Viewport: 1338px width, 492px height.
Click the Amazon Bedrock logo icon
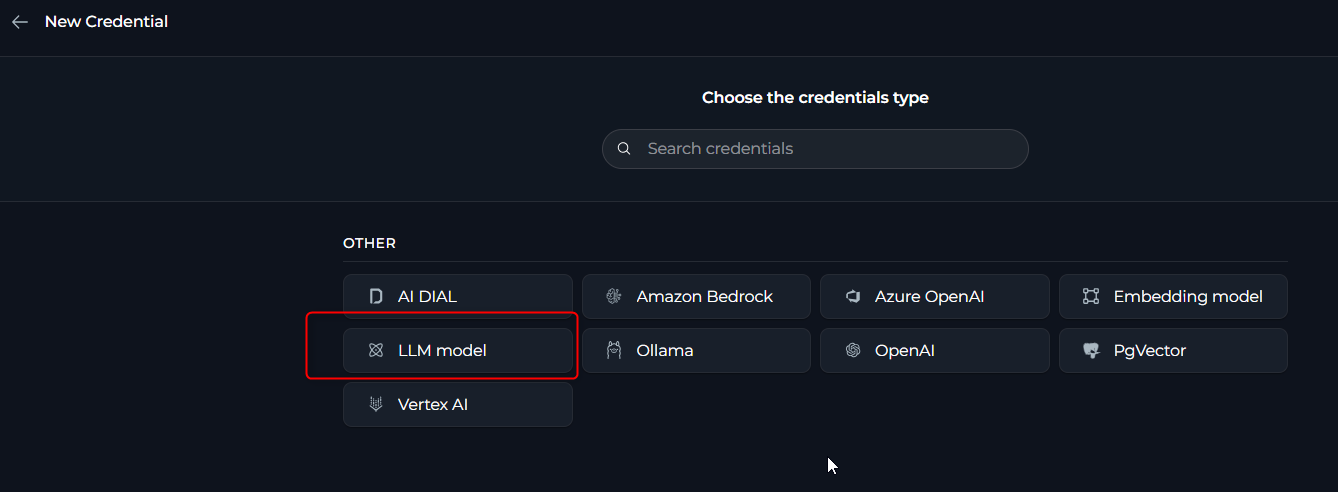614,297
